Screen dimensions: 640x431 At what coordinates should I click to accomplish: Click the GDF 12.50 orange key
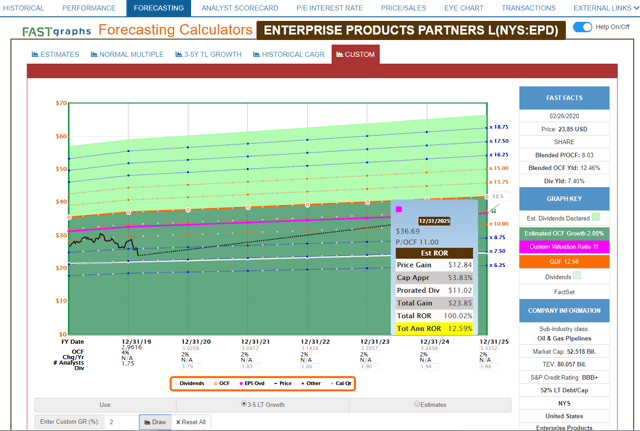click(564, 262)
